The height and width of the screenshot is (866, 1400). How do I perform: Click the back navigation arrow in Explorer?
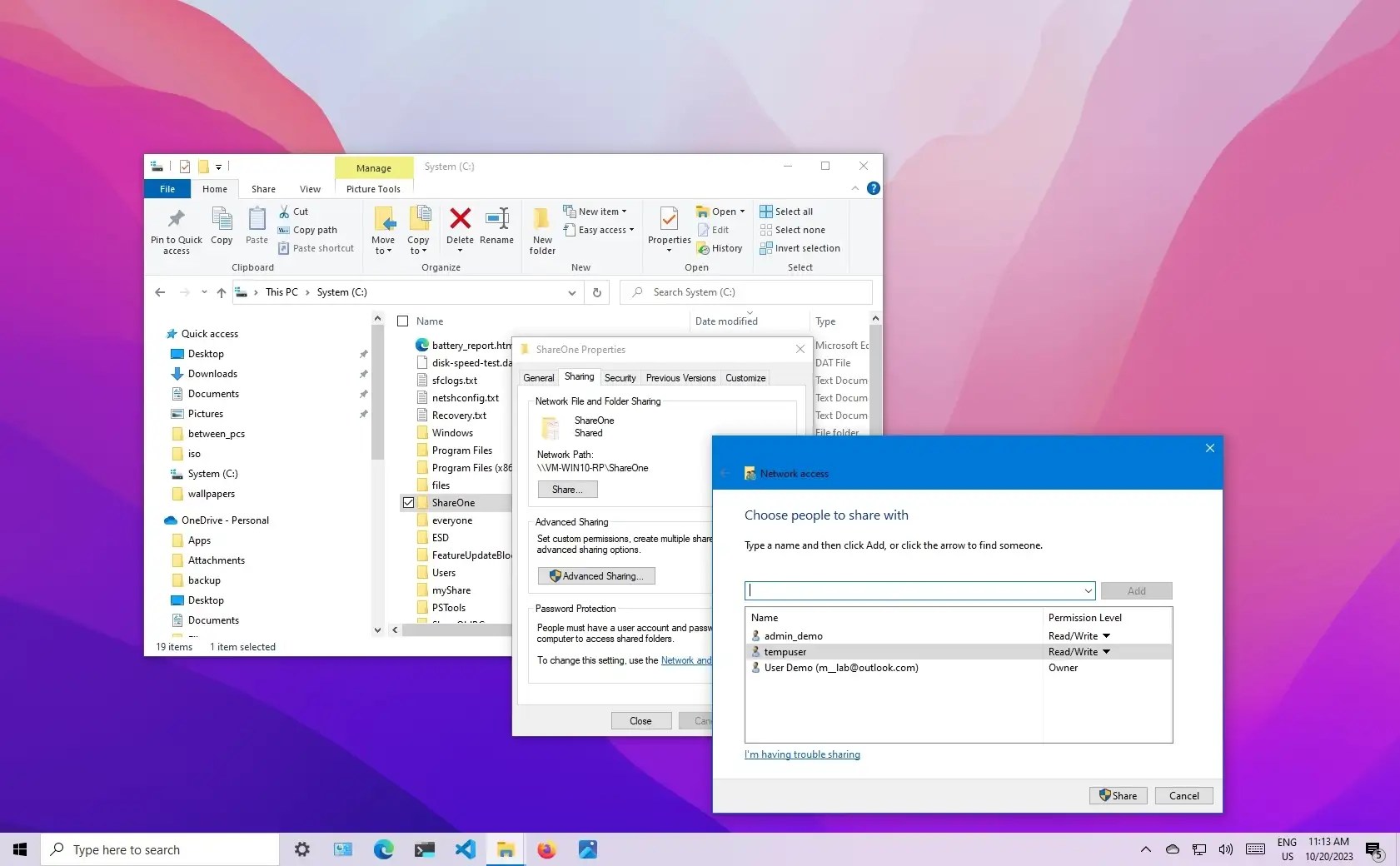(x=160, y=292)
